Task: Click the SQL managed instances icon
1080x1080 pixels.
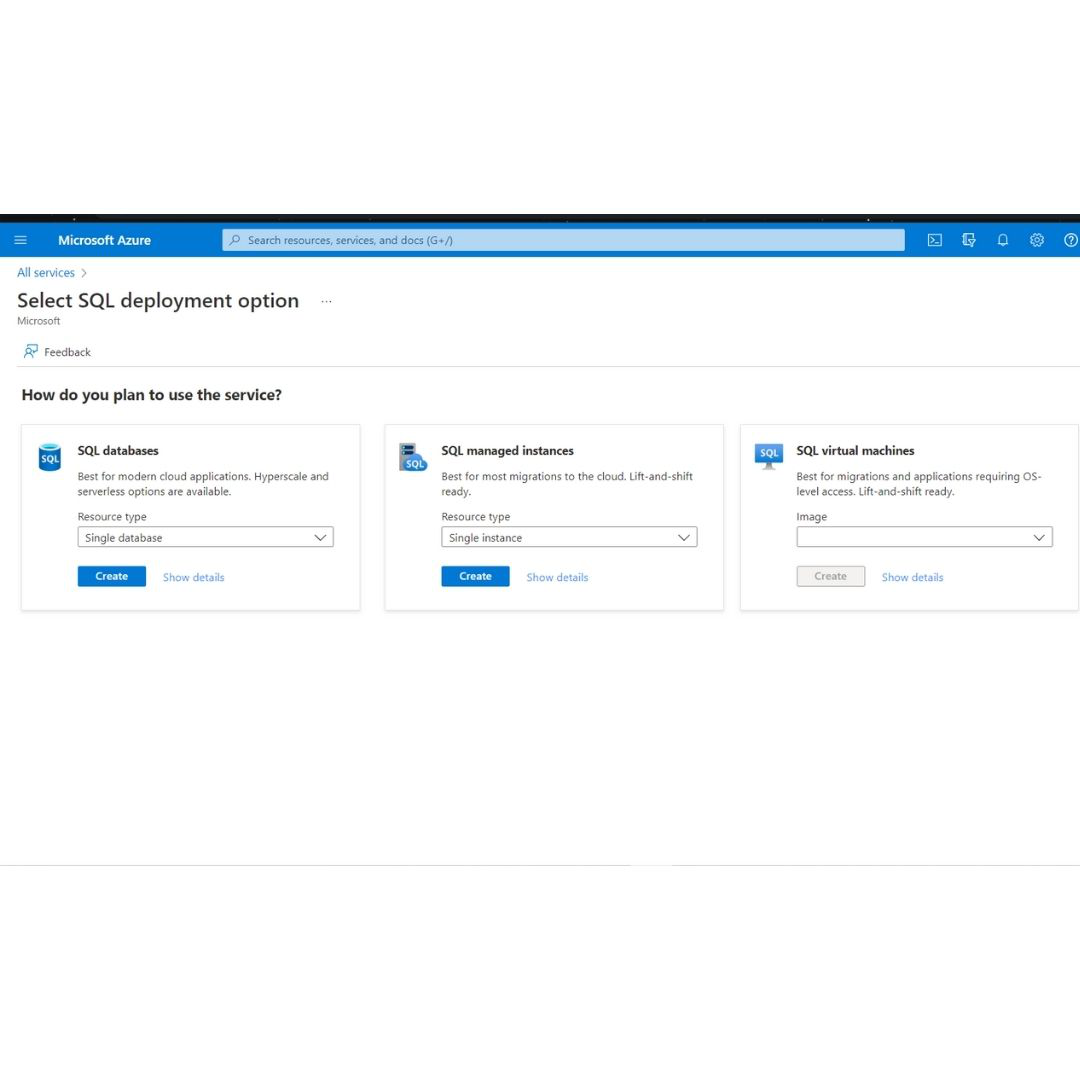Action: coord(413,457)
